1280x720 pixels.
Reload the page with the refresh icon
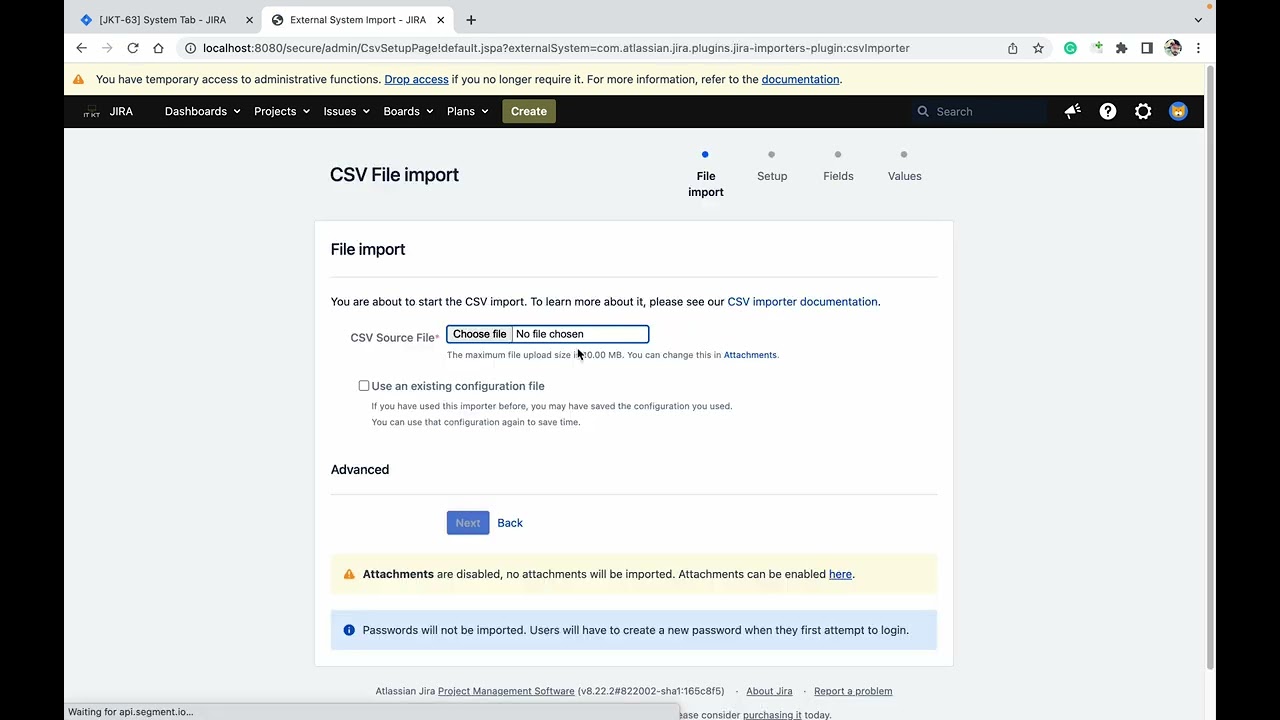(x=133, y=48)
